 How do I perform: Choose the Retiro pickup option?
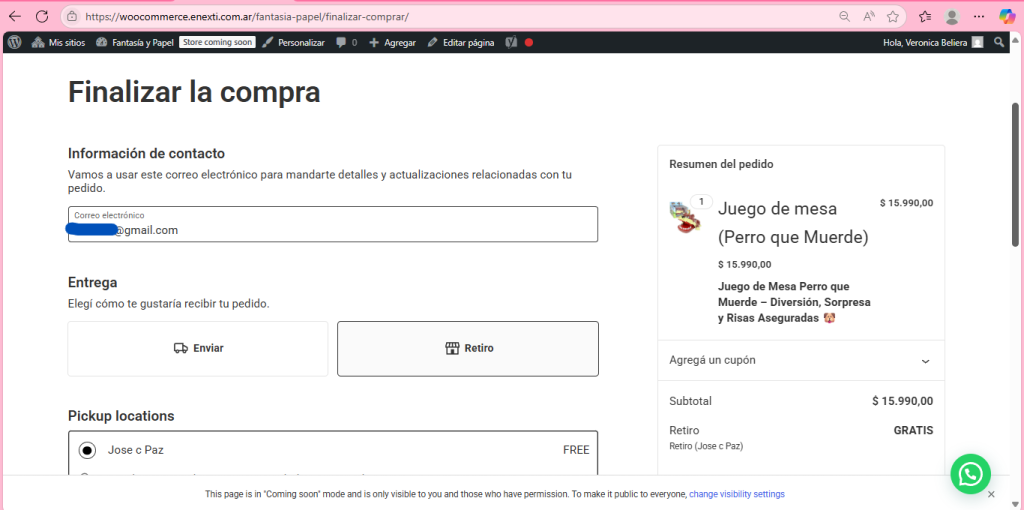tap(468, 348)
